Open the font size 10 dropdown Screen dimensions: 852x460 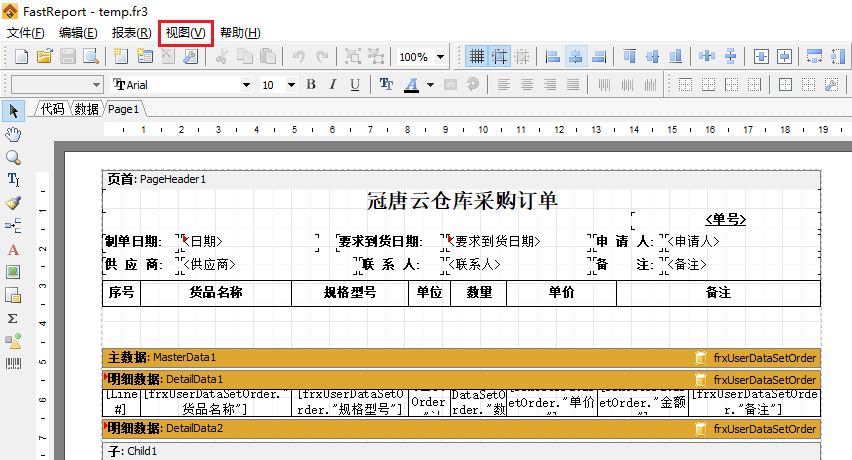pos(291,85)
